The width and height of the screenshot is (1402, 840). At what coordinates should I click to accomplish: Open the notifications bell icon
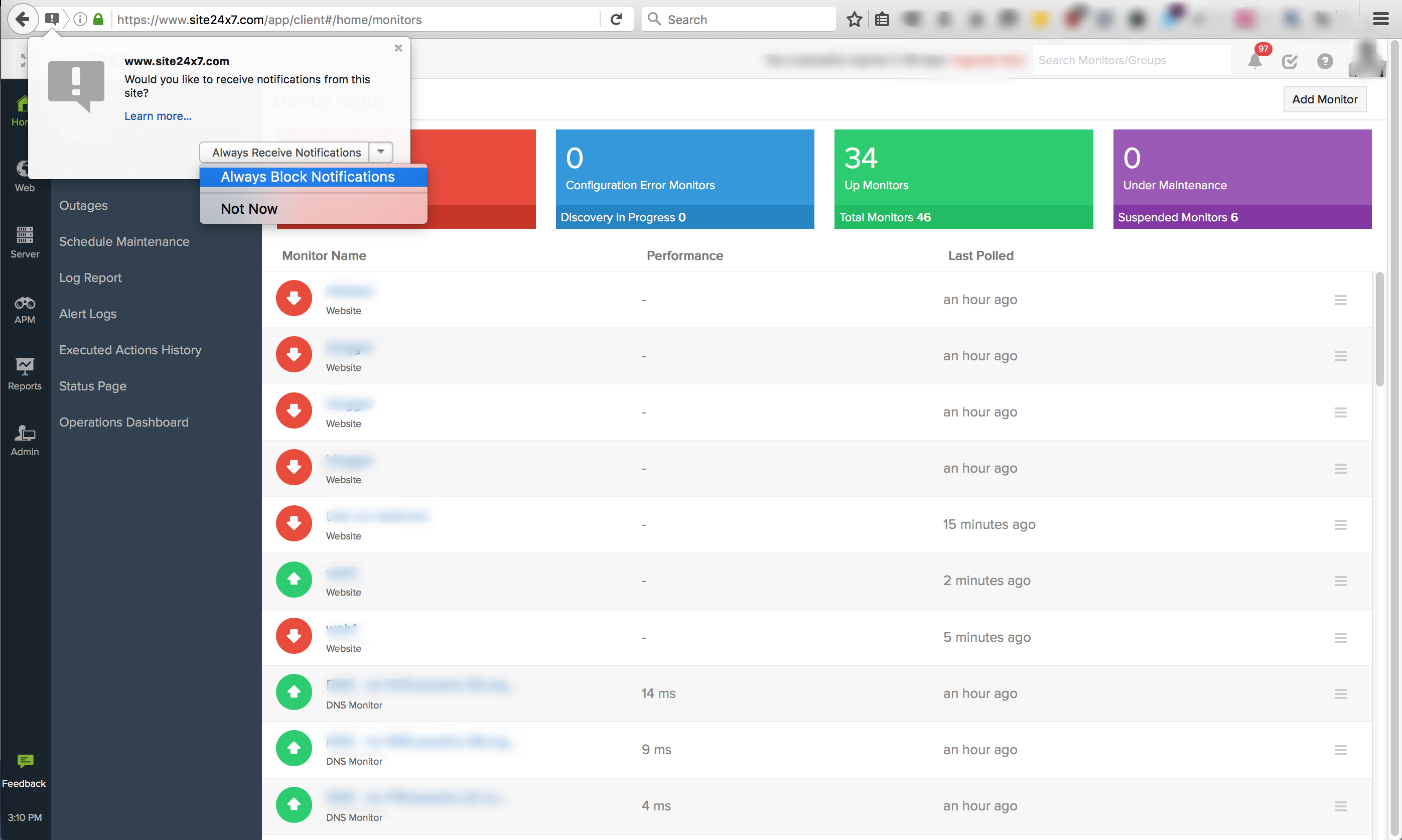click(1254, 61)
